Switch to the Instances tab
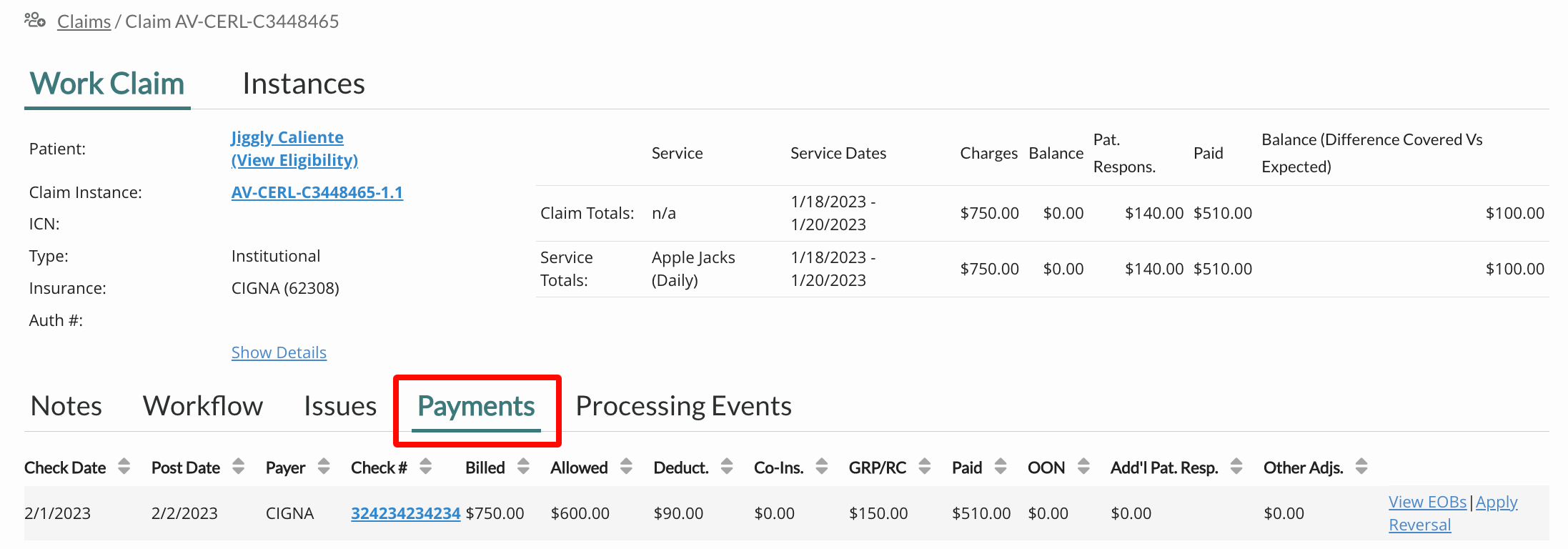 [x=304, y=84]
